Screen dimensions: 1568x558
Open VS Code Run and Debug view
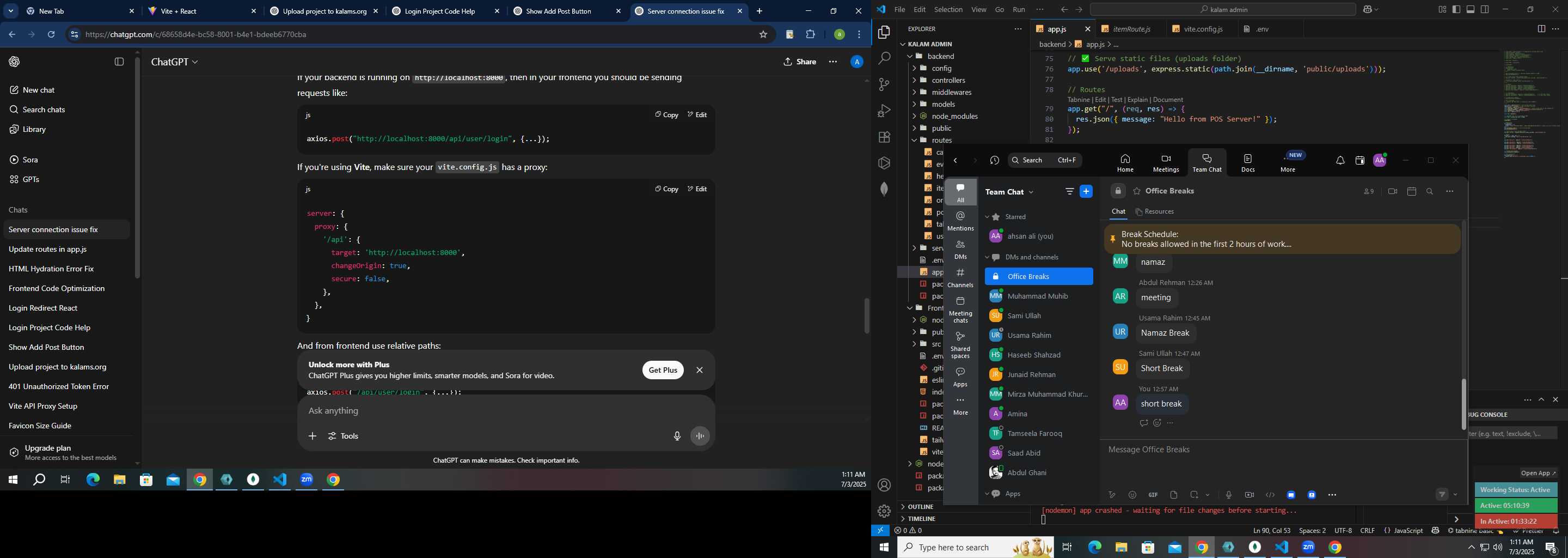pos(884,111)
